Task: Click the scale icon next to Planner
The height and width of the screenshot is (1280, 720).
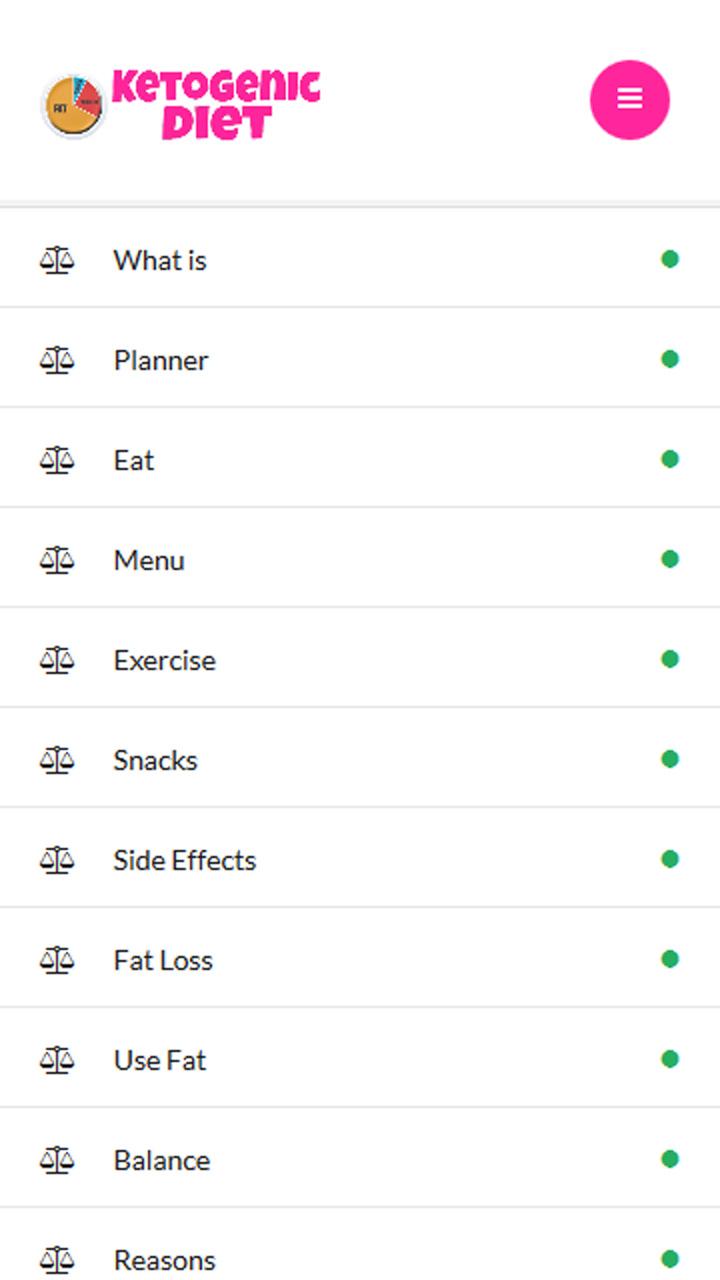Action: point(57,360)
